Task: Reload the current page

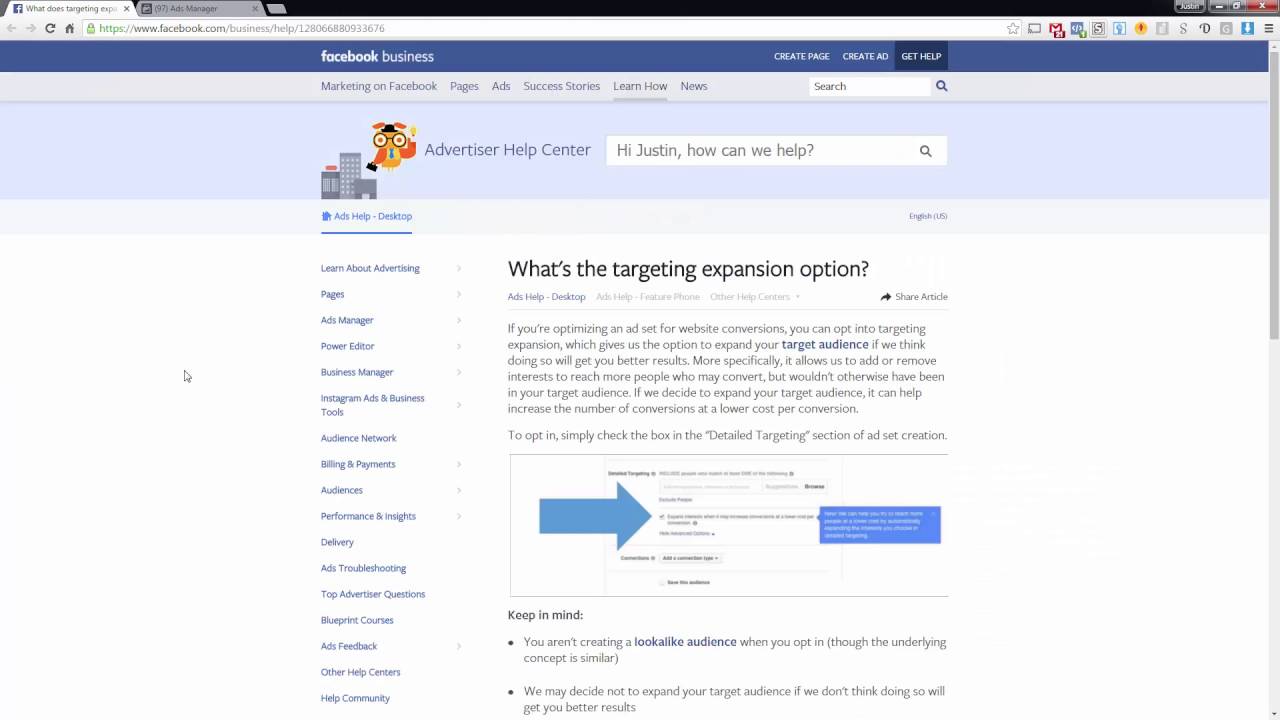Action: click(x=50, y=28)
